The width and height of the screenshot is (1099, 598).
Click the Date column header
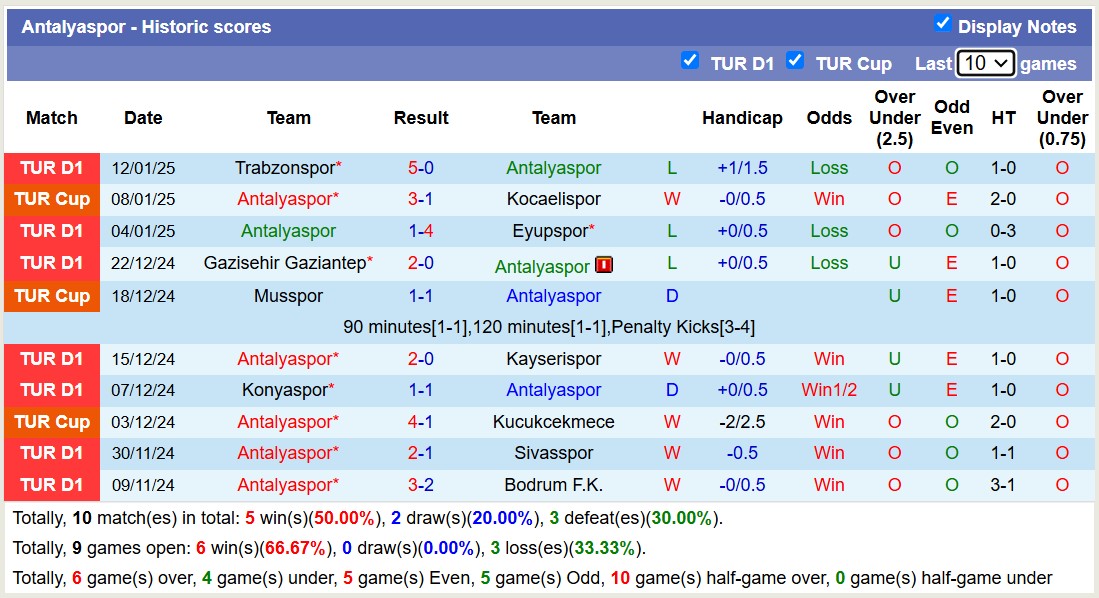pyautogui.click(x=143, y=118)
